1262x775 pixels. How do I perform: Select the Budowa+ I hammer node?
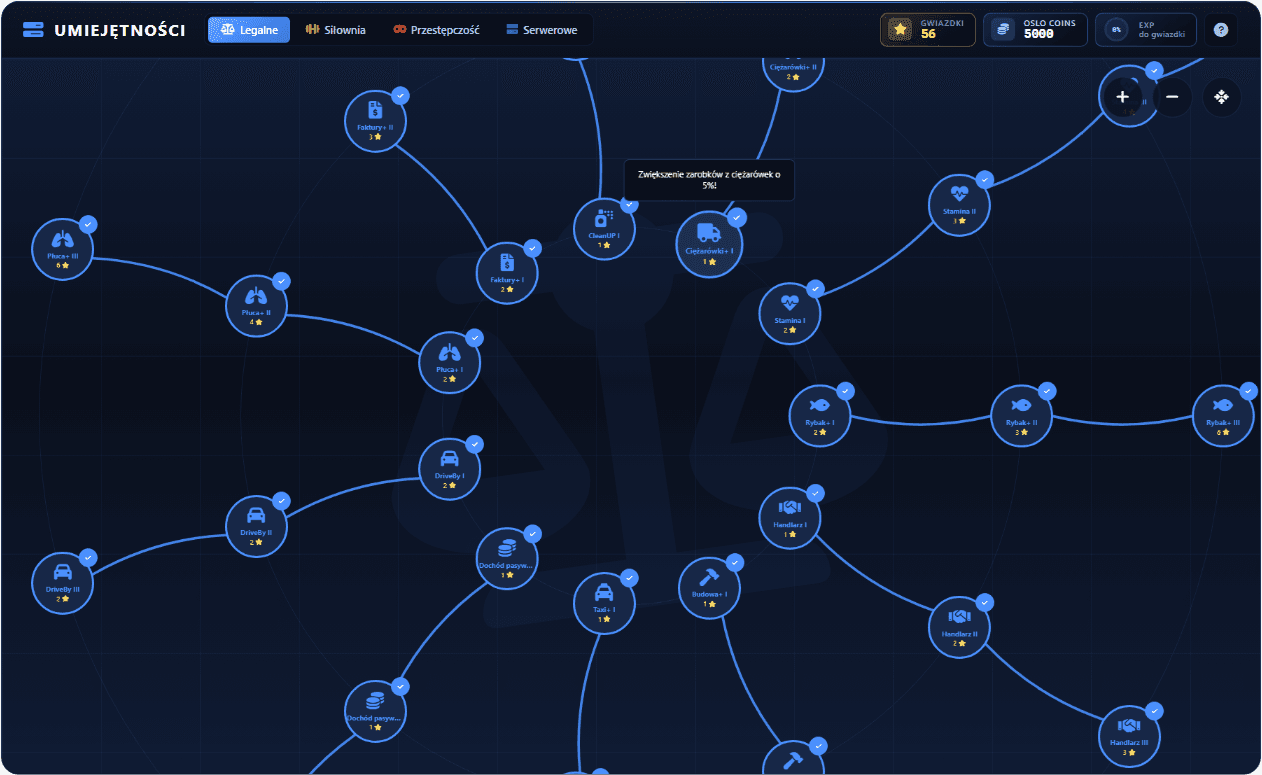click(x=709, y=587)
